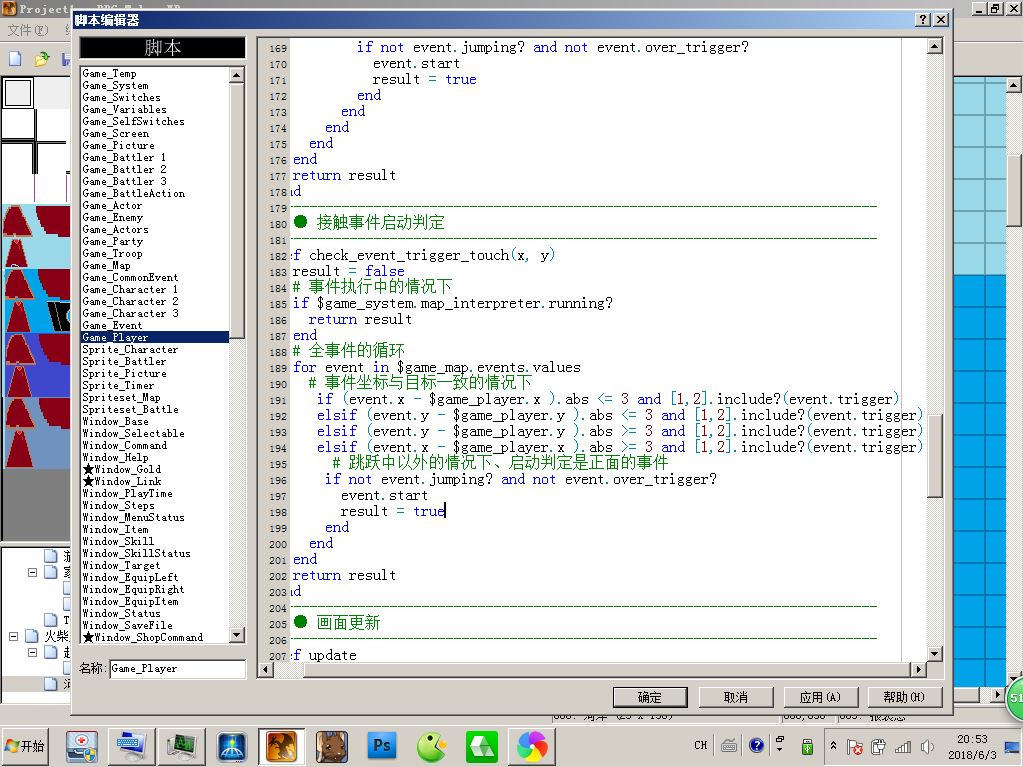Click the Action Center flag tray icon
The height and width of the screenshot is (767, 1023).
pos(855,747)
